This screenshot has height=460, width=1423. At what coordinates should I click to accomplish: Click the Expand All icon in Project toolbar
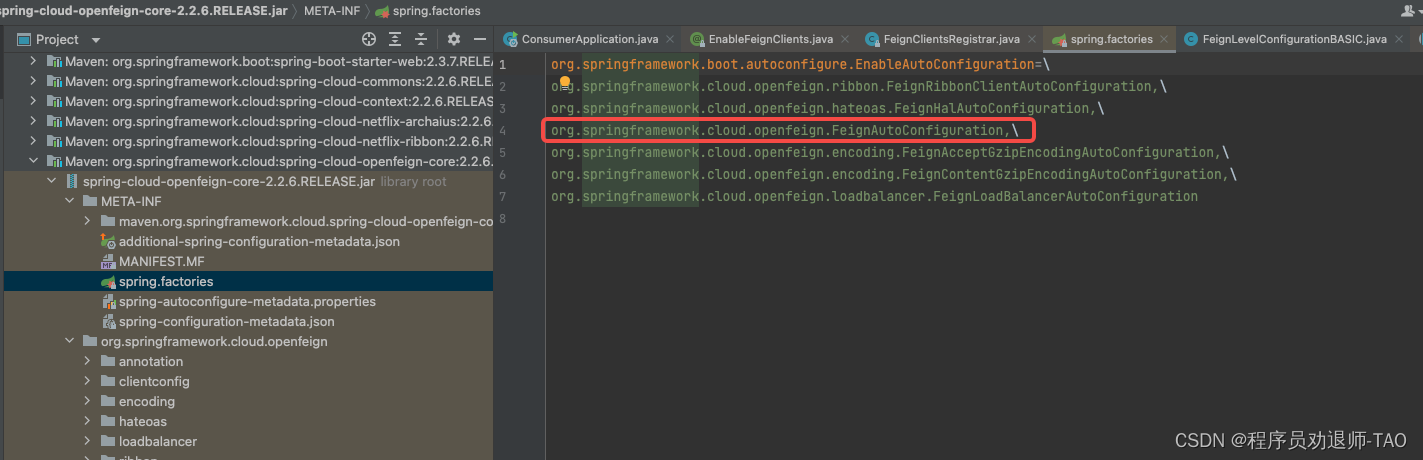[x=395, y=39]
